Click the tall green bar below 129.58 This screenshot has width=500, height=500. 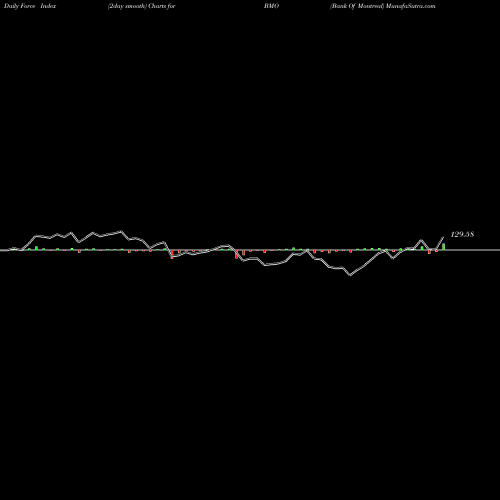443,247
